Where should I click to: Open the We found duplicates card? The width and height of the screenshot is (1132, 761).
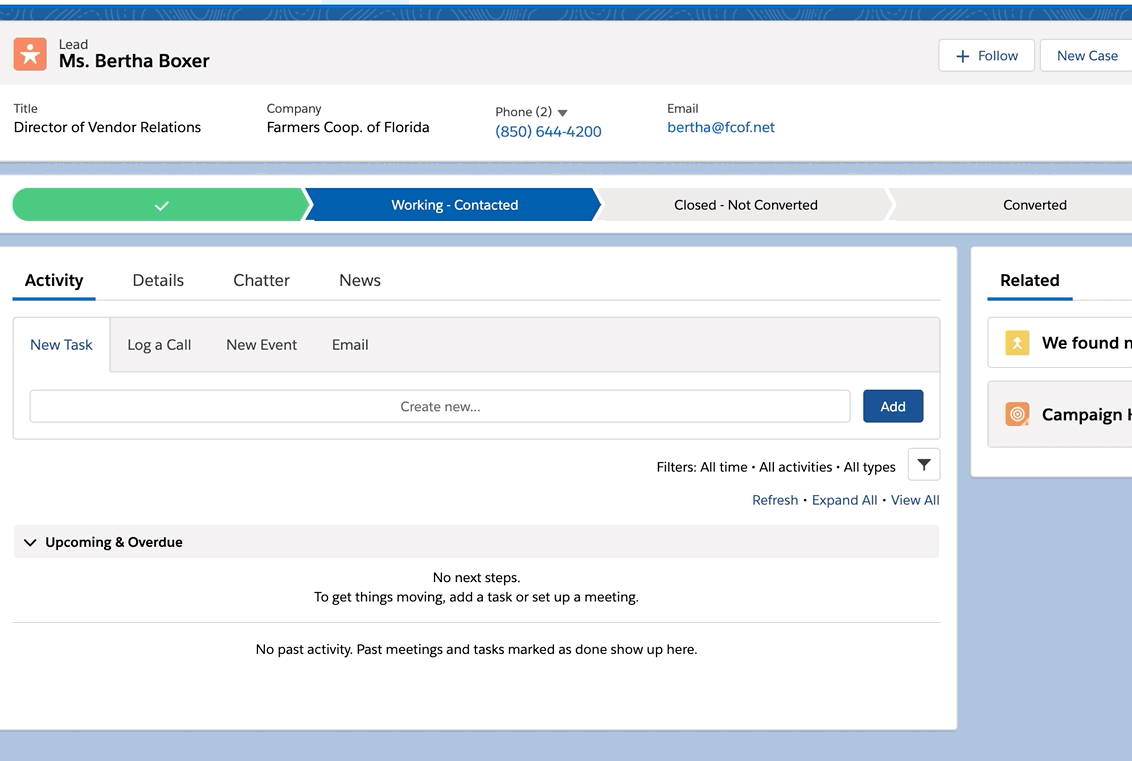click(1060, 343)
